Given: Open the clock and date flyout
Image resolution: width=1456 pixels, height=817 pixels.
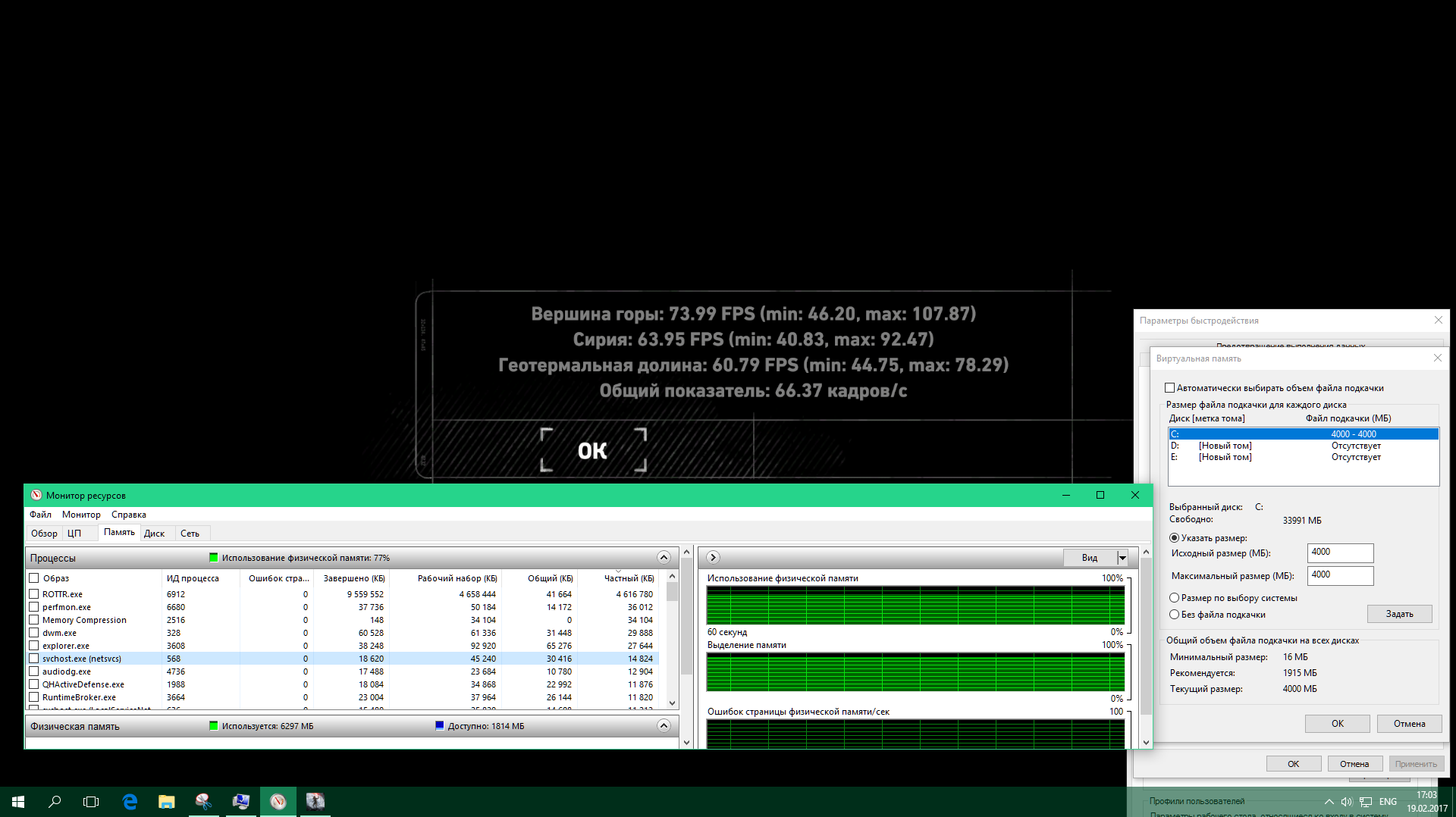Looking at the screenshot, I should 1426,802.
